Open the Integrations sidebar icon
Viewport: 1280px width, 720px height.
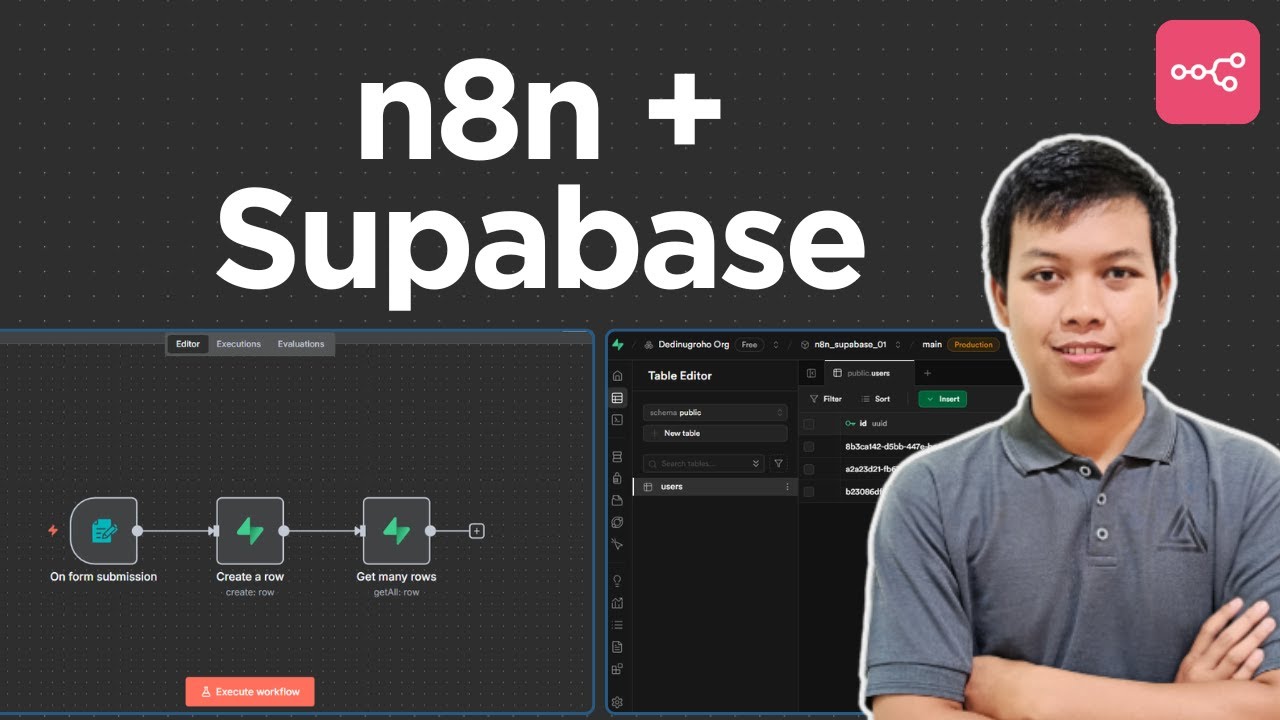[x=617, y=669]
